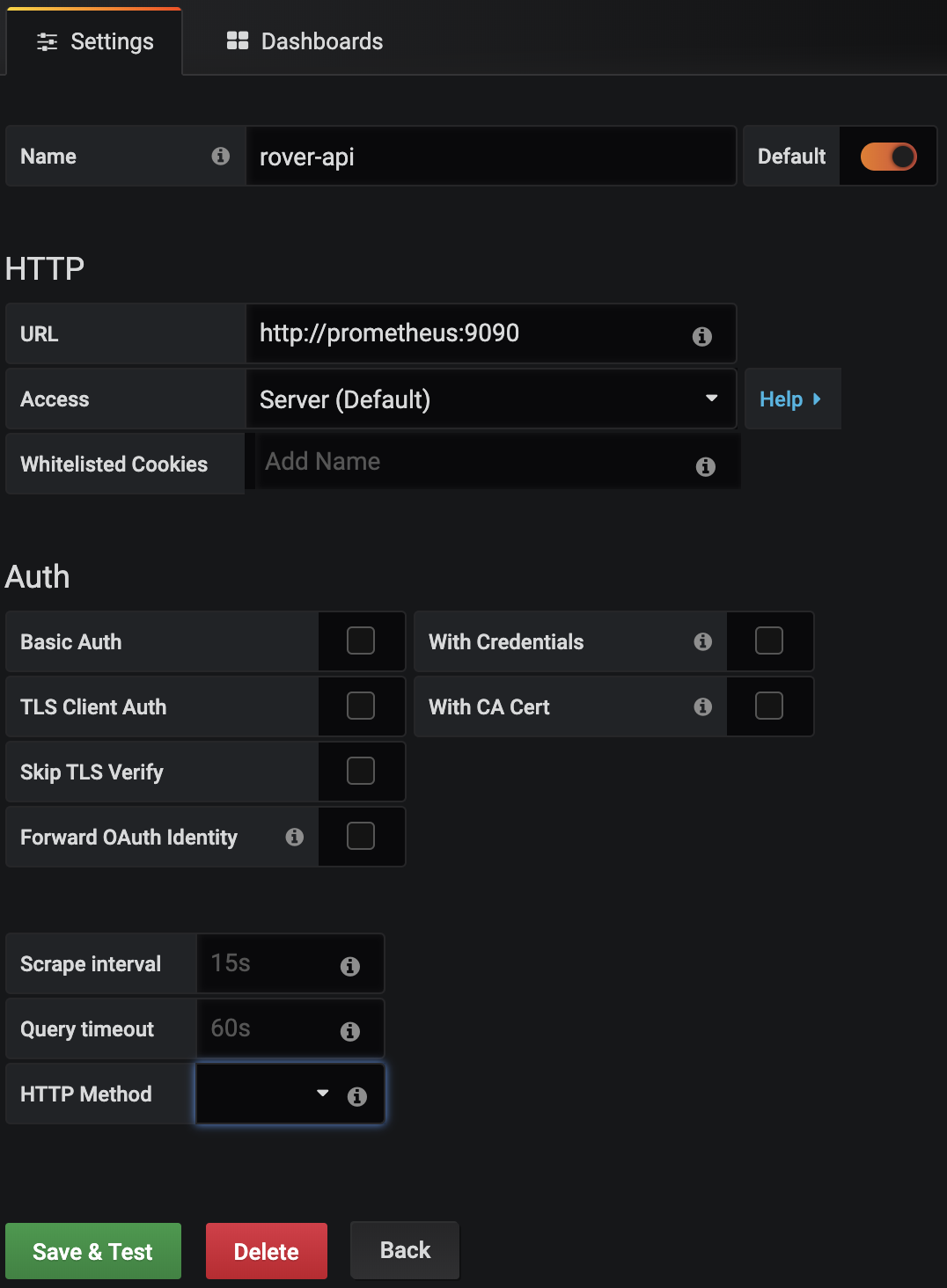Viewport: 947px width, 1288px height.
Task: Expand the Help section
Action: (x=790, y=399)
